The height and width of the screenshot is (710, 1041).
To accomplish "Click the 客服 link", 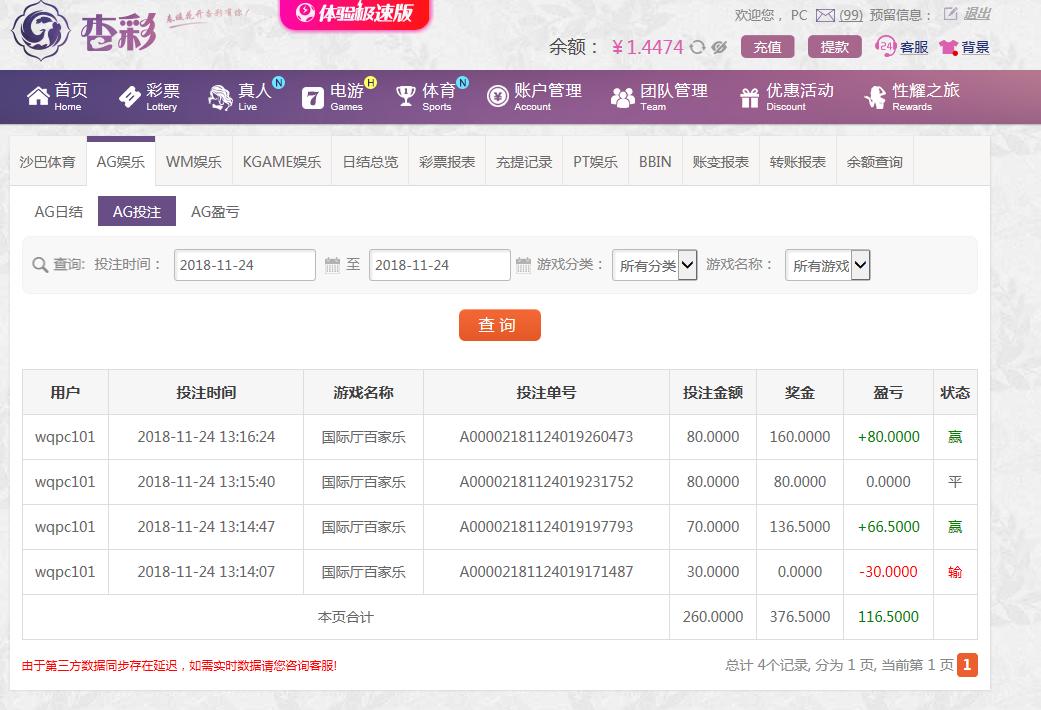I will click(x=914, y=47).
